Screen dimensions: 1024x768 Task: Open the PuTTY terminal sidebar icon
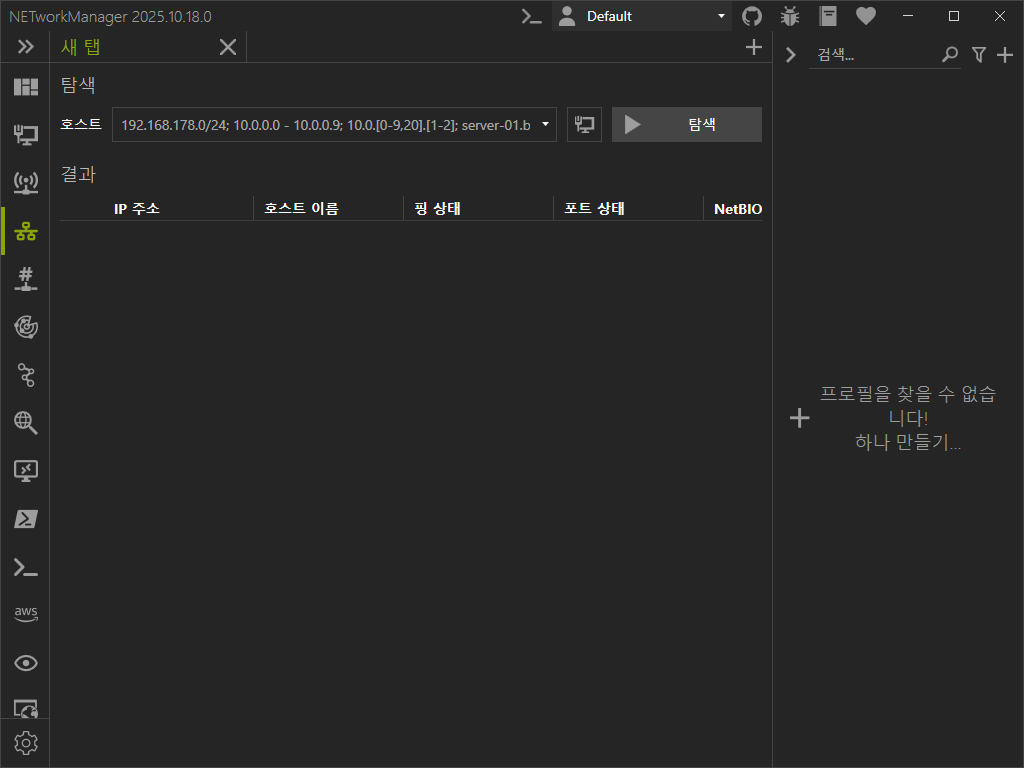(x=25, y=567)
